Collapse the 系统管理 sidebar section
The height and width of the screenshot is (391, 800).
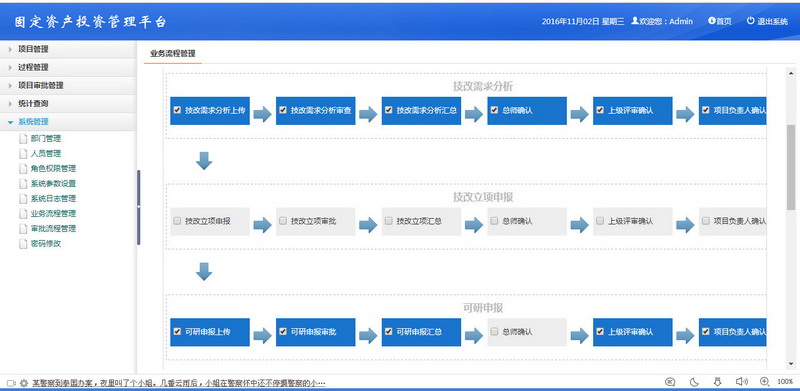coord(68,121)
